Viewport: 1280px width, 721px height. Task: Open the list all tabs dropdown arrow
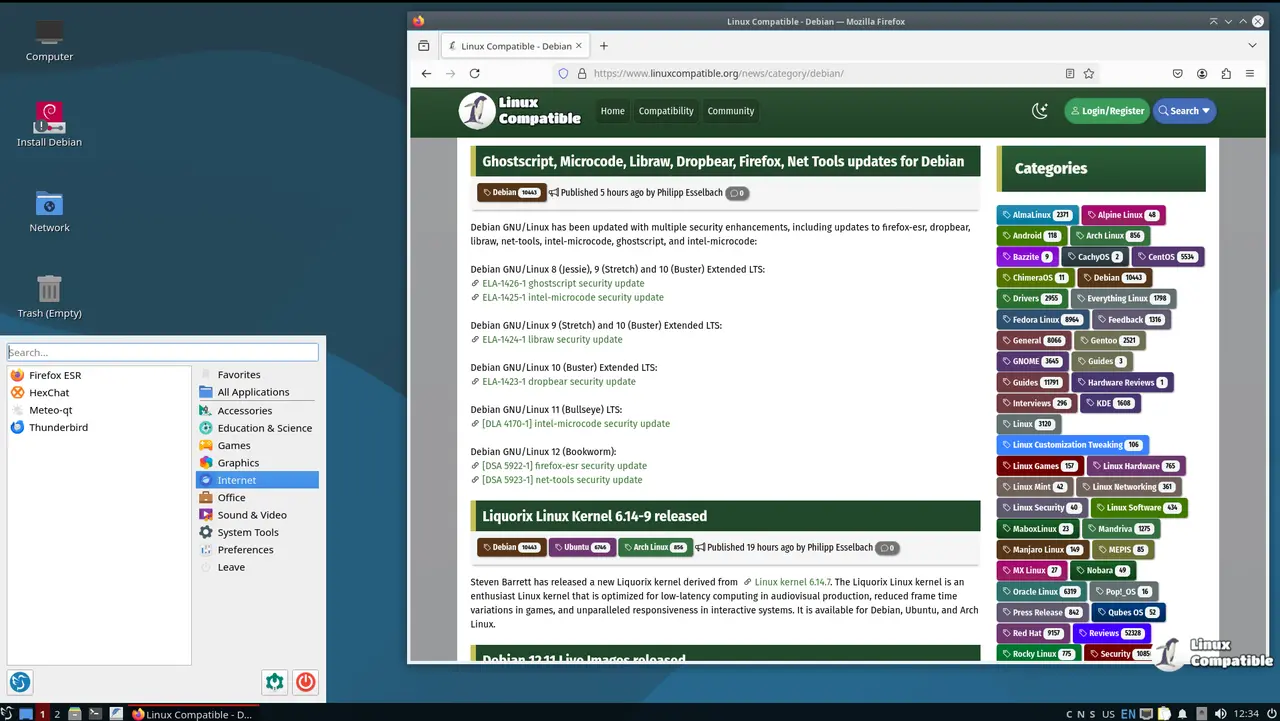pyautogui.click(x=1252, y=46)
